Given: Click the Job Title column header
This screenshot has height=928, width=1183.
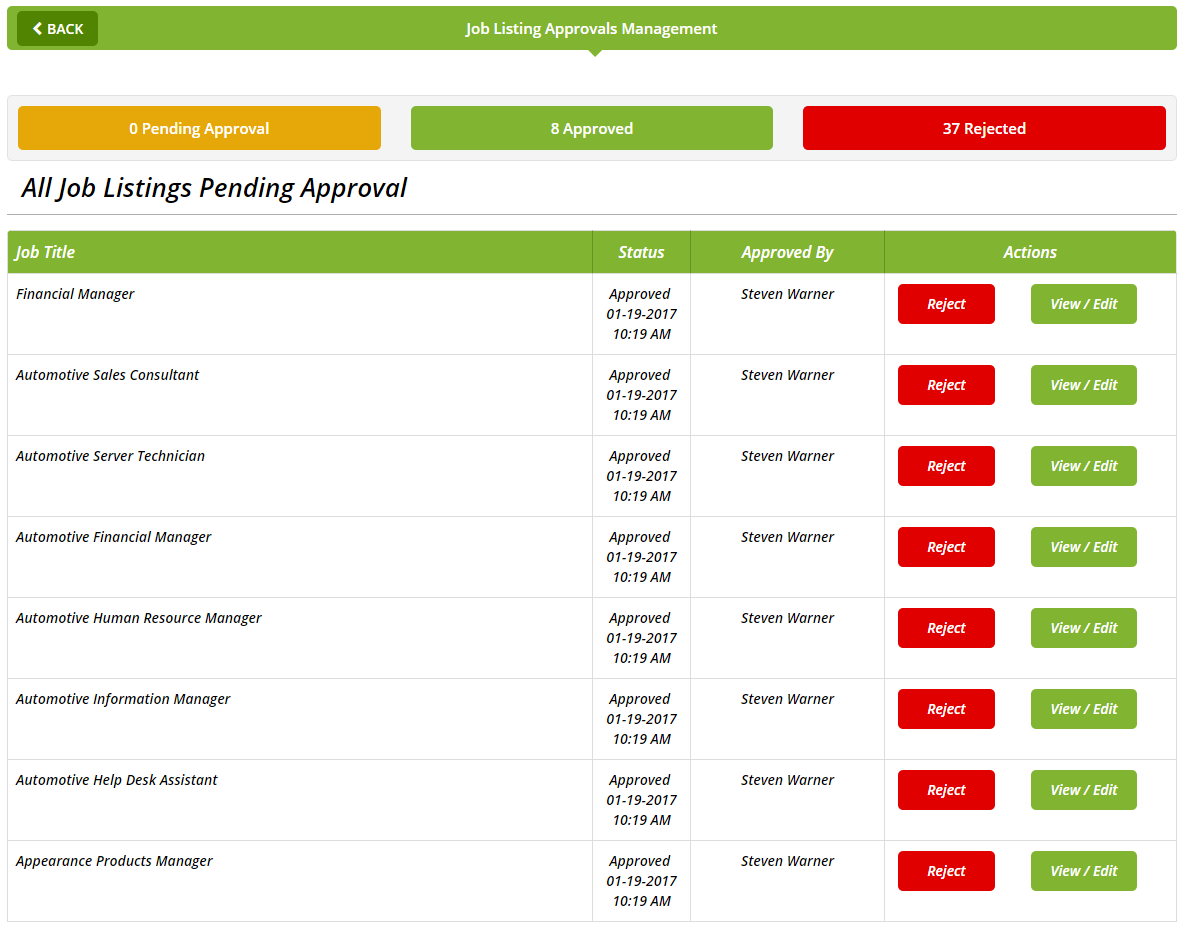Looking at the screenshot, I should pos(46,252).
